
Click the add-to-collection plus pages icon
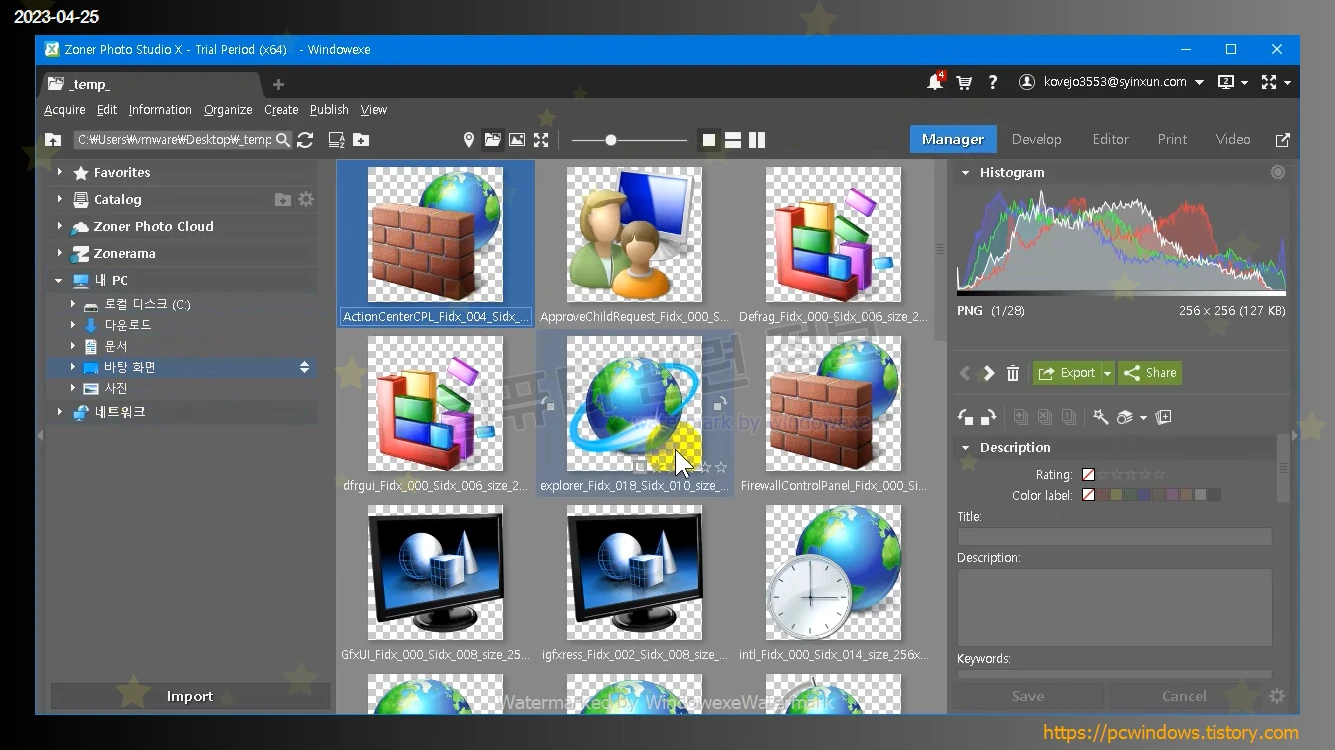(1164, 417)
